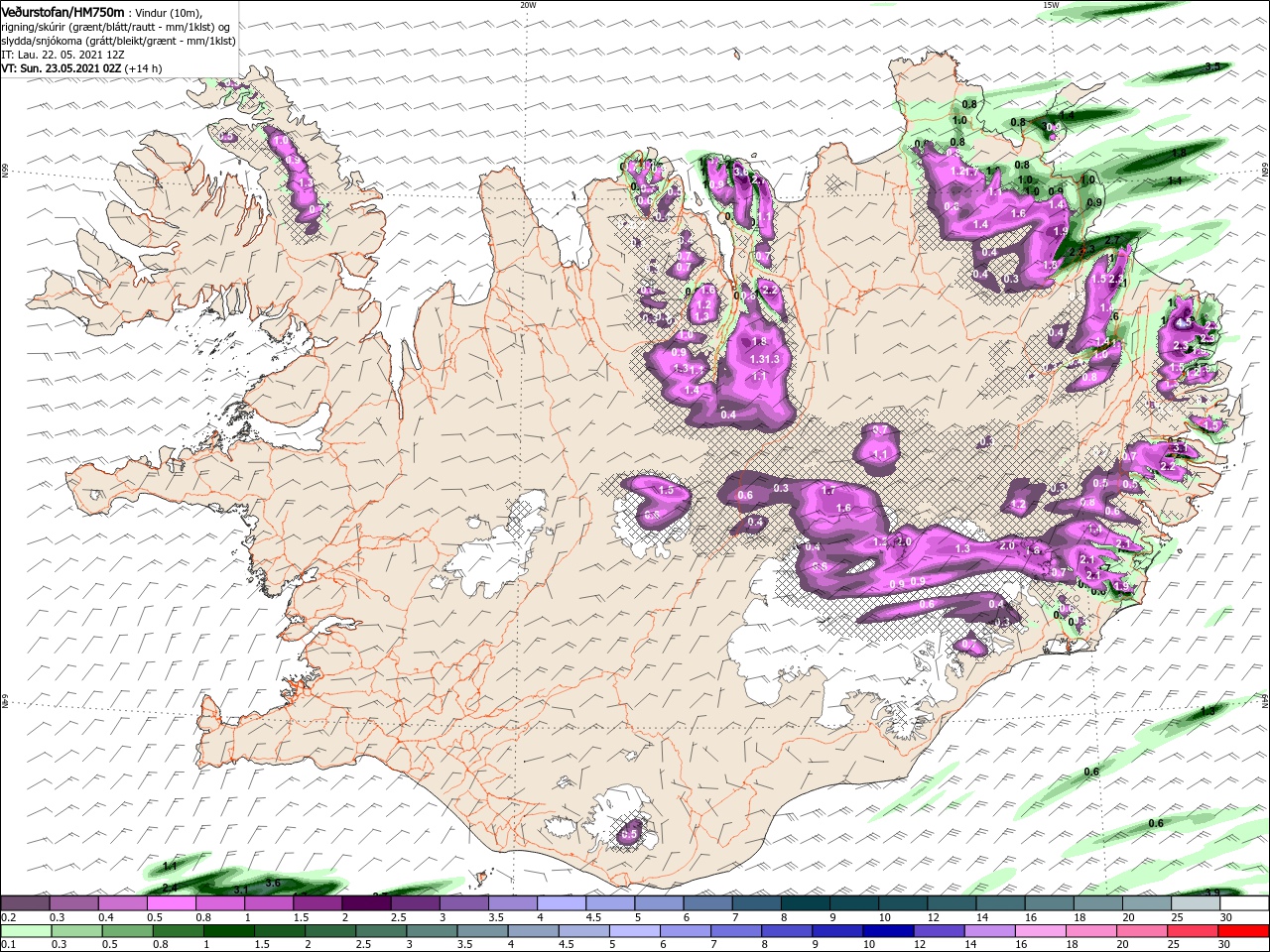Pick top-row white swatch at 30
Image resolution: width=1270 pixels, height=952 pixels.
1245,903
